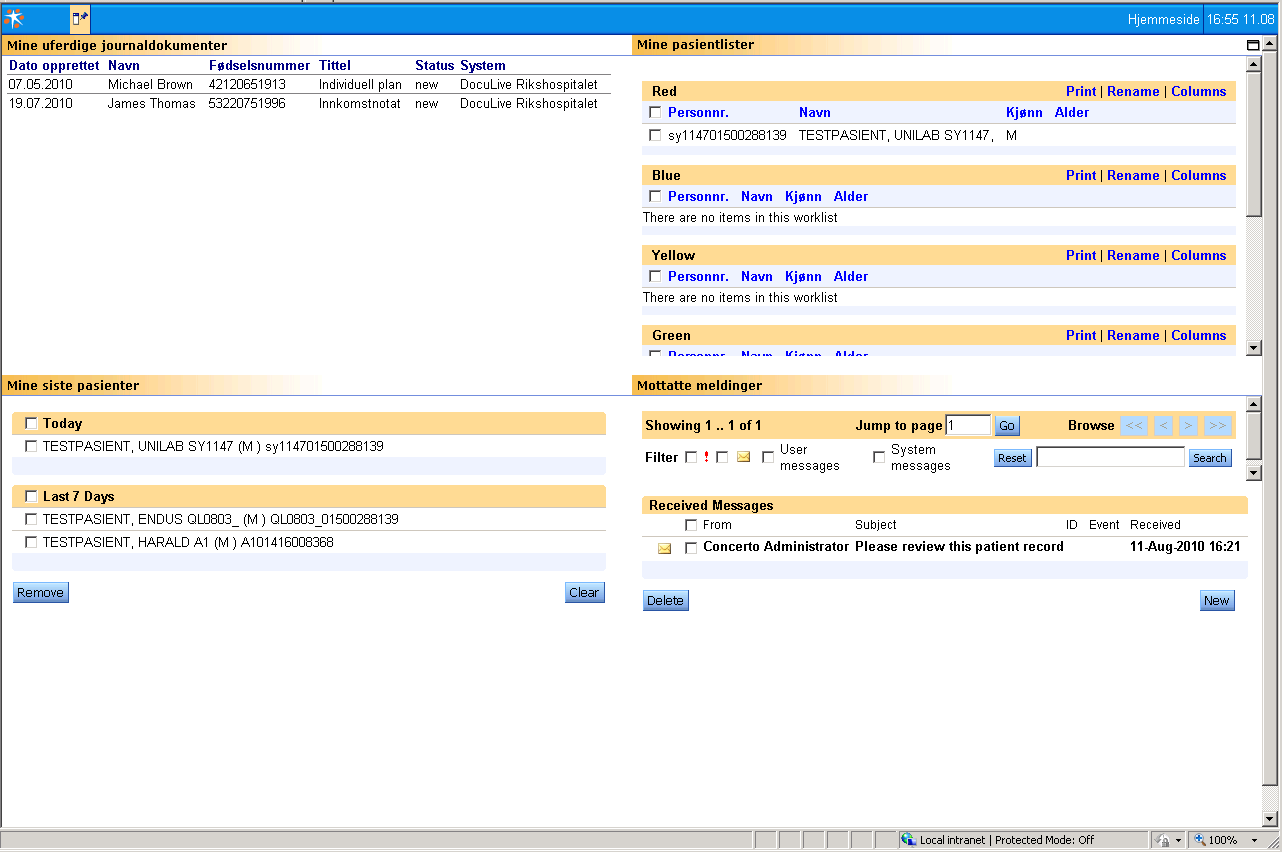Go to next page with > button
The height and width of the screenshot is (852, 1282).
[x=1189, y=425]
